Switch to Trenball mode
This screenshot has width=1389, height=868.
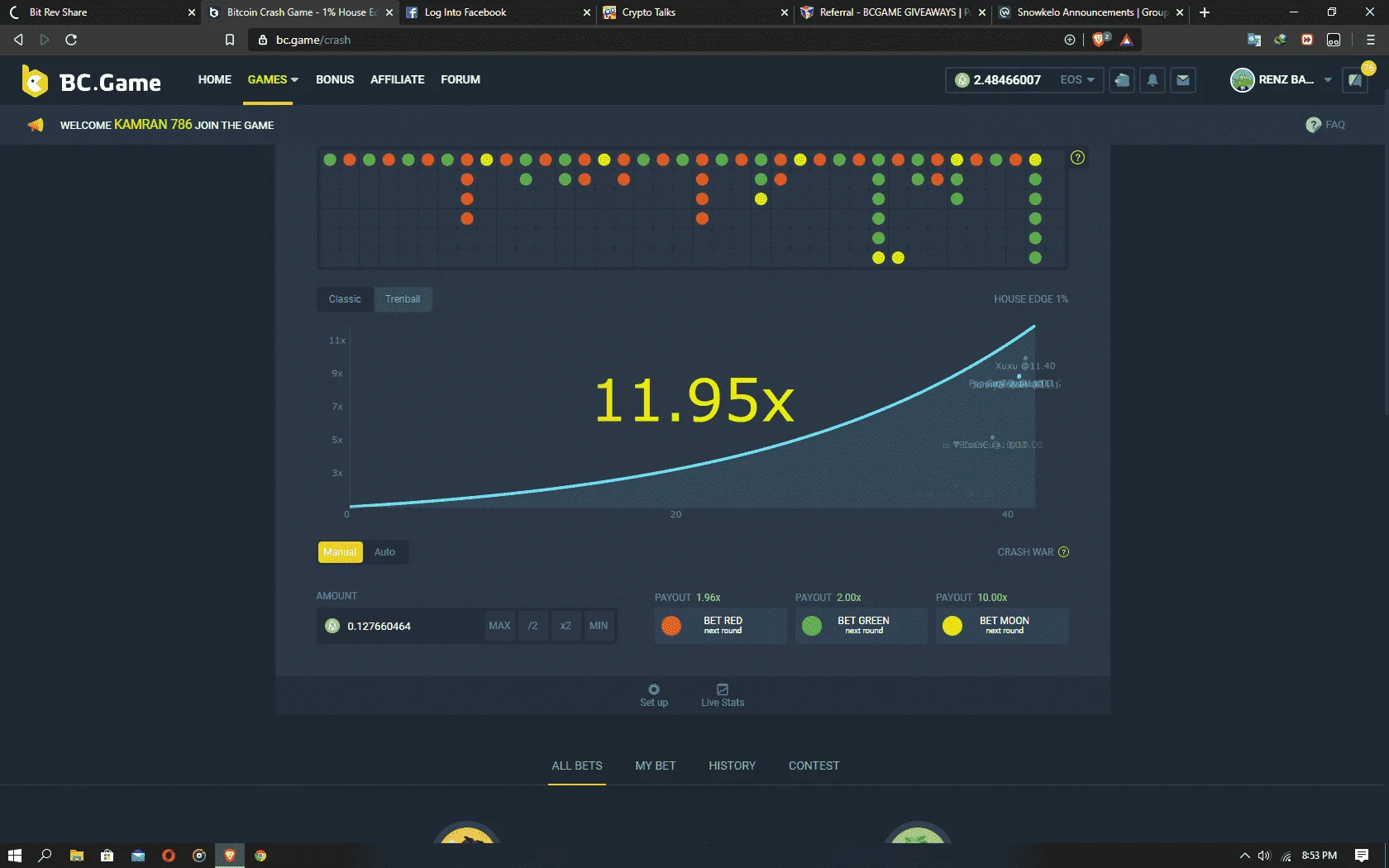point(403,299)
